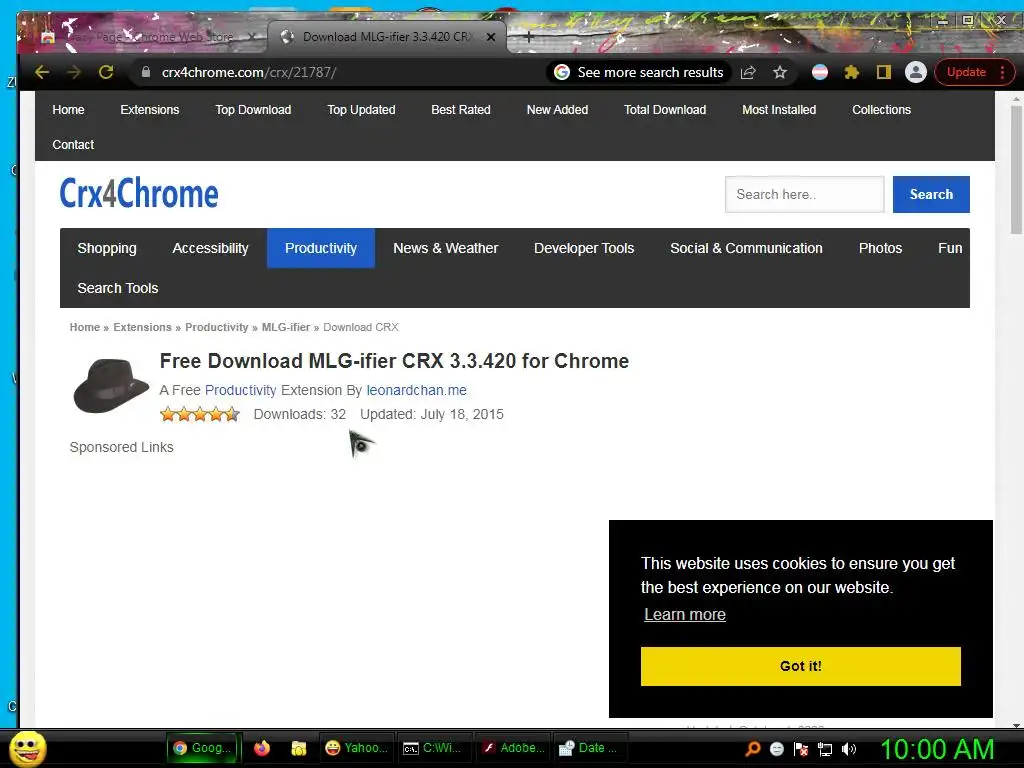The image size is (1024, 768).
Task: Click the blue Search button
Action: tap(931, 194)
